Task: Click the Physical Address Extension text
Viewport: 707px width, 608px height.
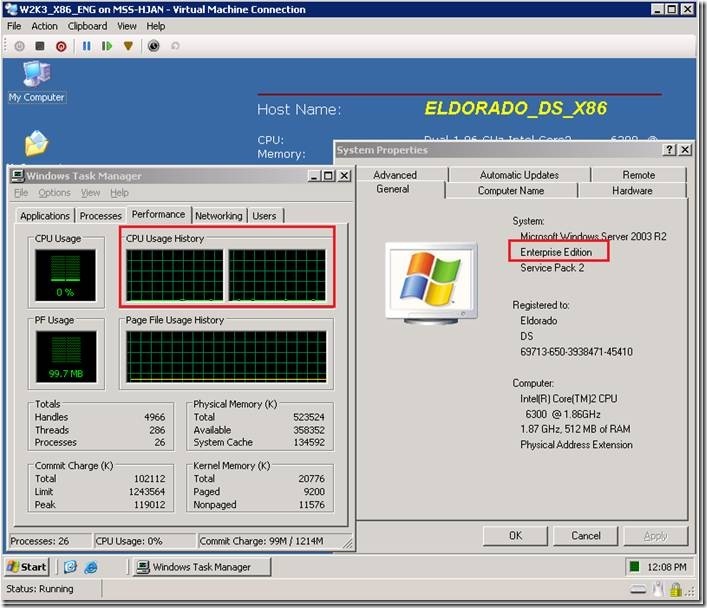Action: [x=576, y=445]
